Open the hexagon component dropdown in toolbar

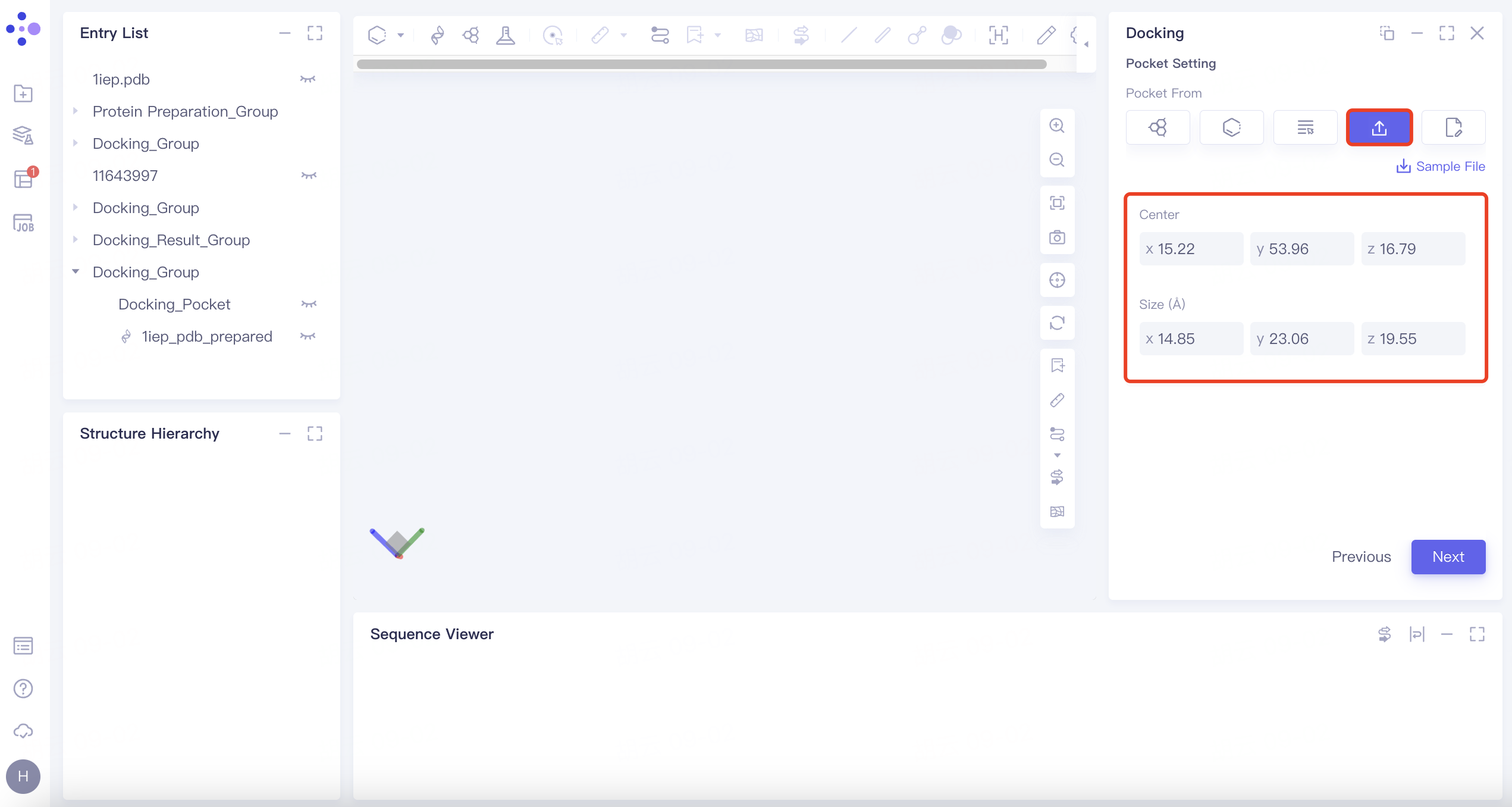[x=401, y=35]
